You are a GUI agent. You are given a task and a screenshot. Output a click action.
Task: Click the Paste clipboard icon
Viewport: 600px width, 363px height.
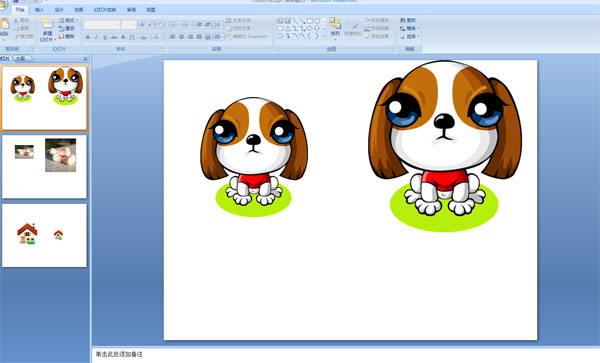click(x=4, y=24)
